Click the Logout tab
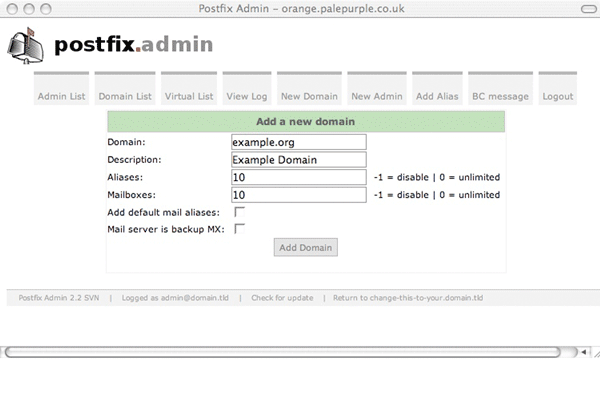The image size is (600, 400). tap(557, 96)
